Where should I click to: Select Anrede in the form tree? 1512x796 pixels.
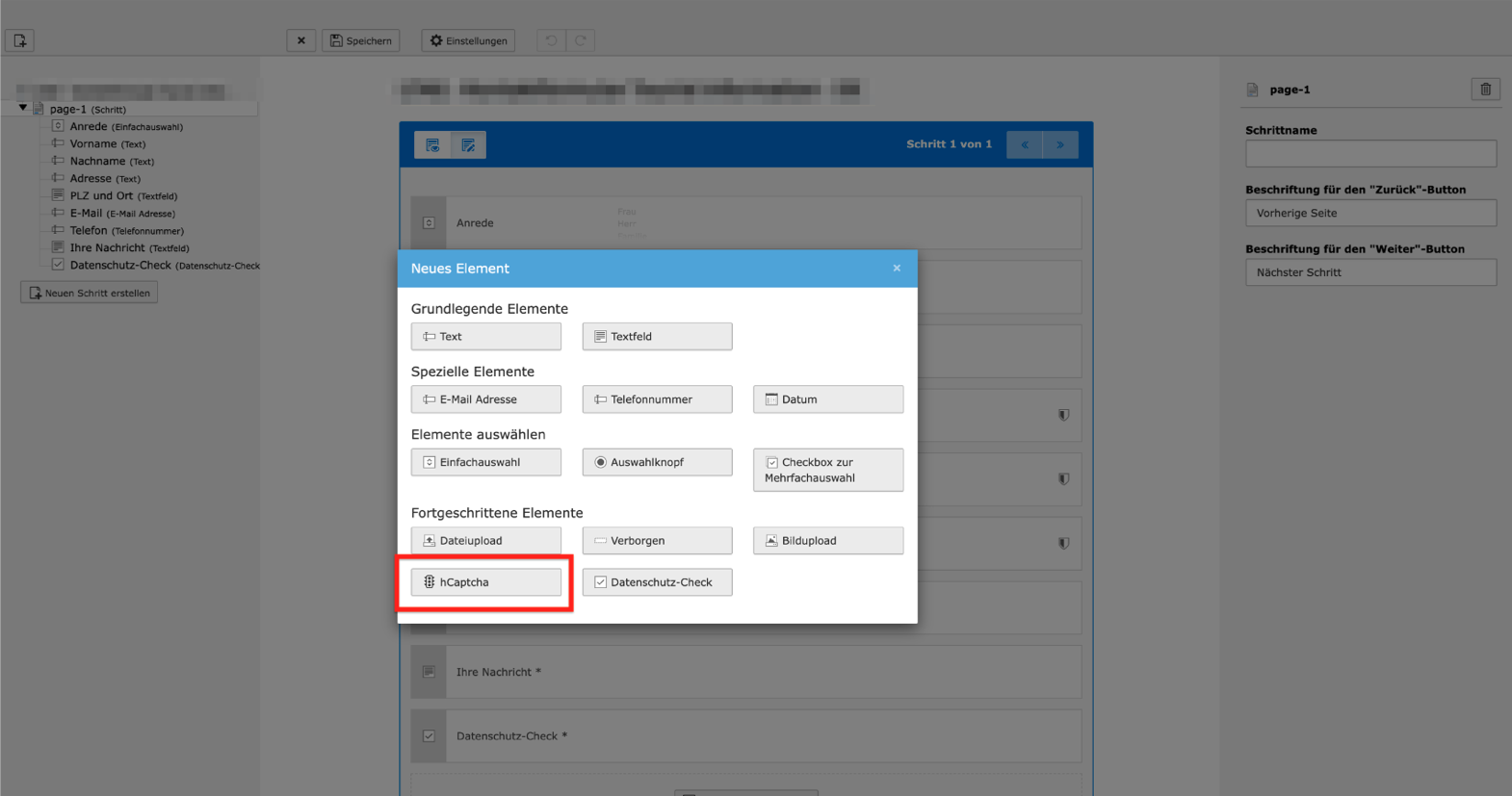tap(89, 127)
